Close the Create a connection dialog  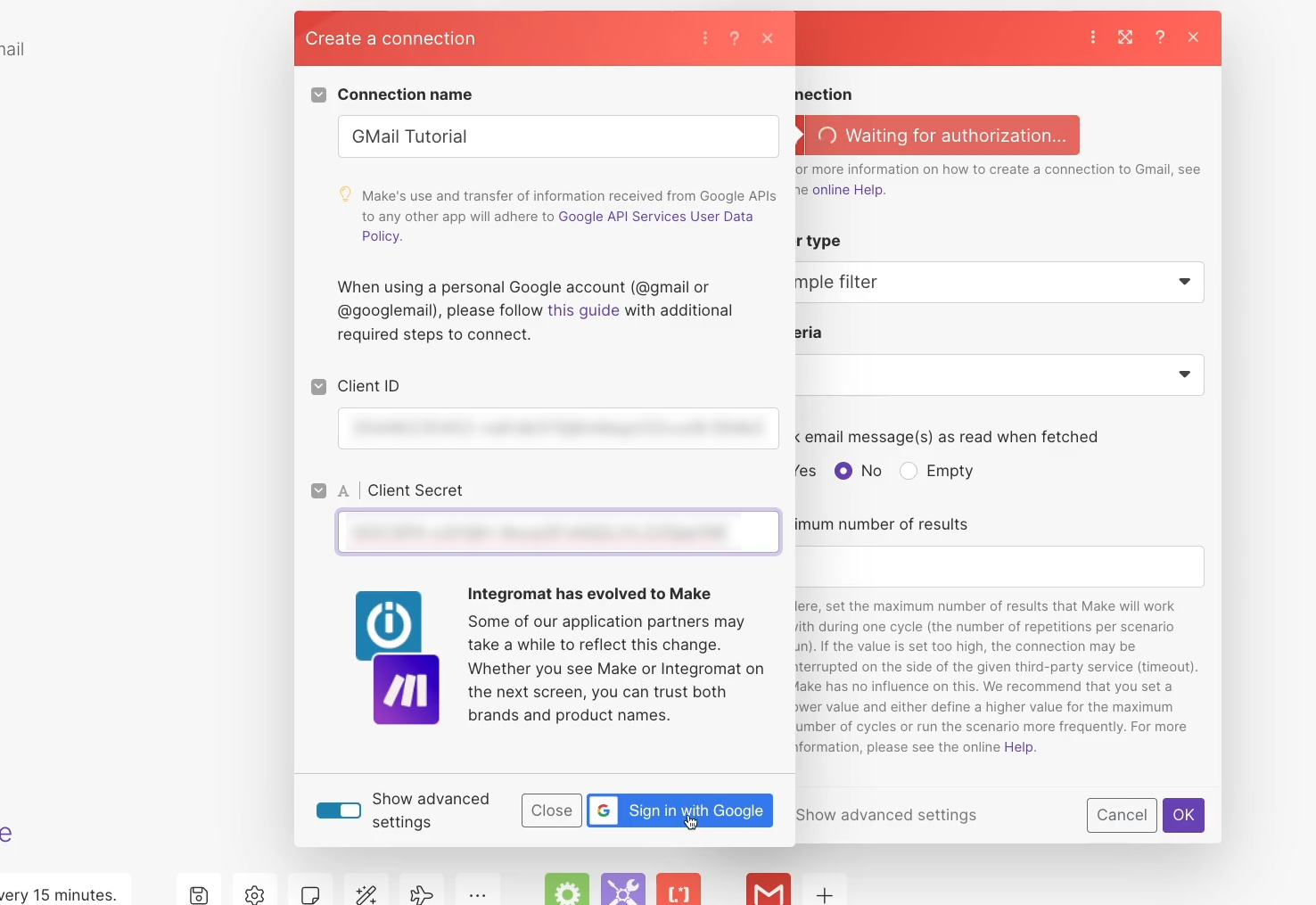pos(768,38)
